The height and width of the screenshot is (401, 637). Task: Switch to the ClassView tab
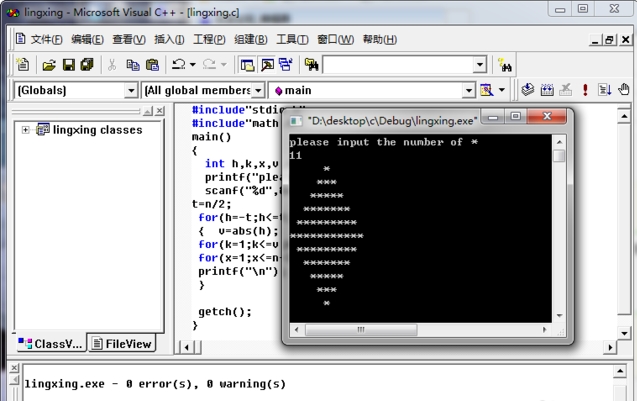pos(50,344)
